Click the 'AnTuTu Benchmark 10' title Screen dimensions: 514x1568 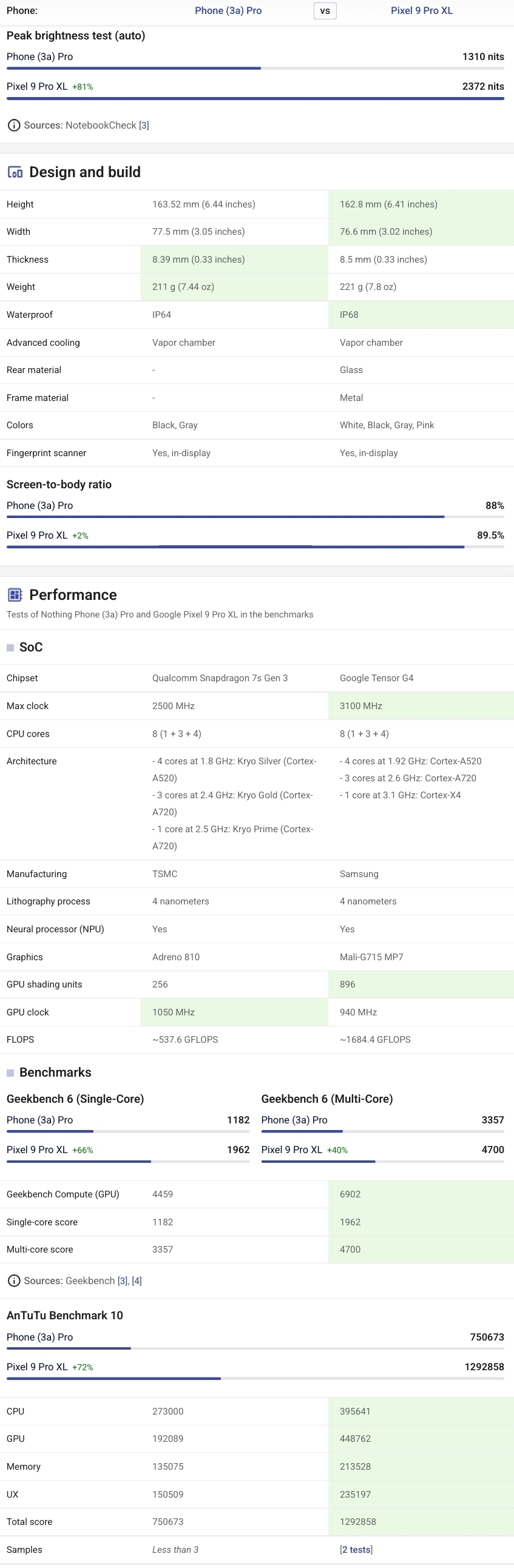(64, 1316)
